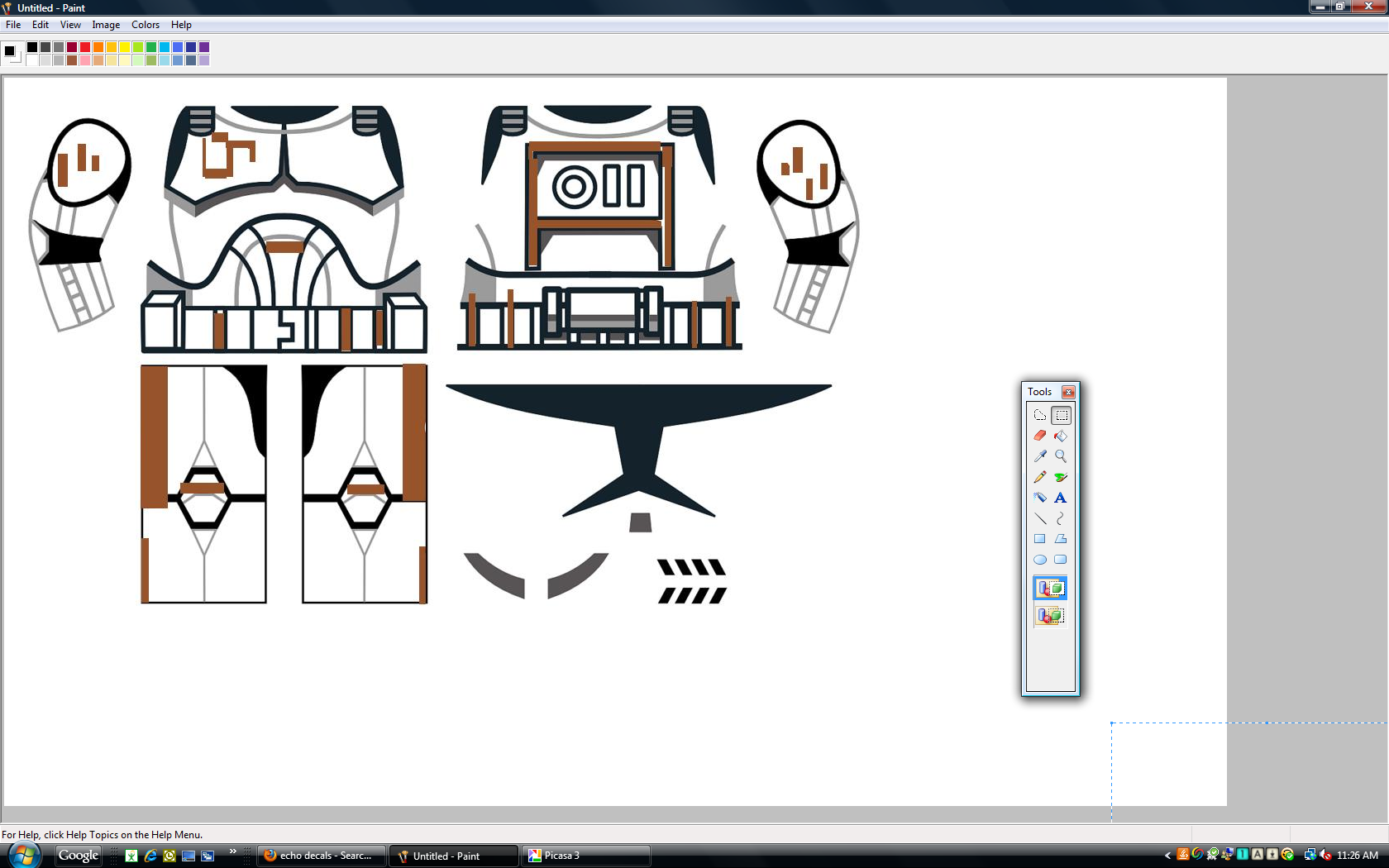Open the Help menu
Image resolution: width=1389 pixels, height=868 pixels.
tap(181, 25)
